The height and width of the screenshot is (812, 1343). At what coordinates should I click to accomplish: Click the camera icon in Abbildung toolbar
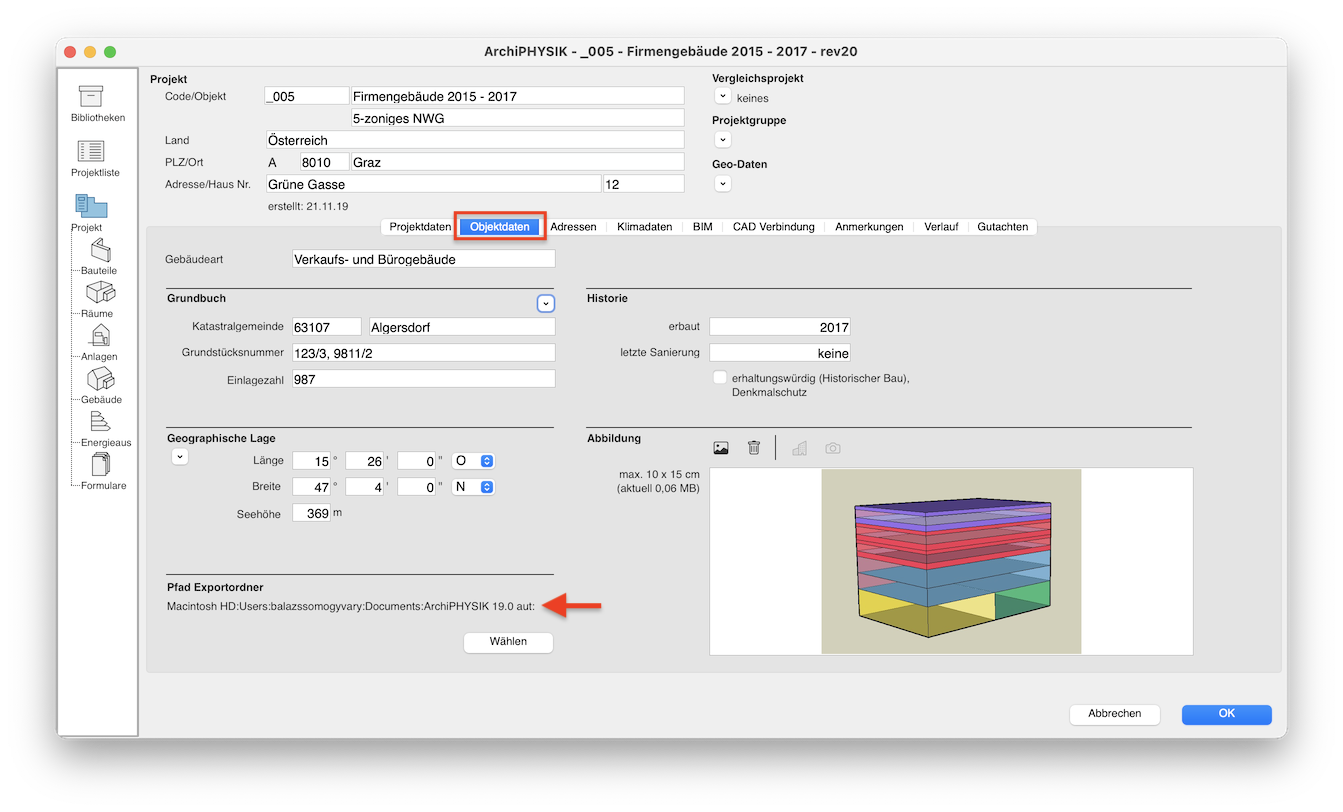[833, 448]
